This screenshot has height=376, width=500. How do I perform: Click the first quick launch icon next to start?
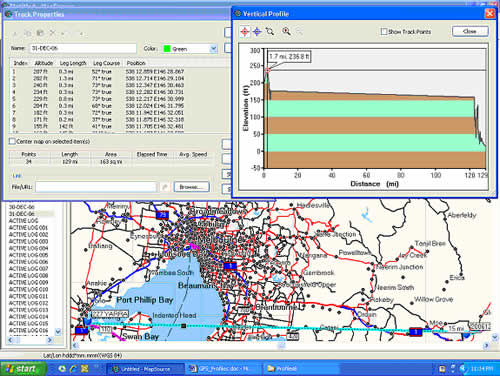(x=62, y=369)
